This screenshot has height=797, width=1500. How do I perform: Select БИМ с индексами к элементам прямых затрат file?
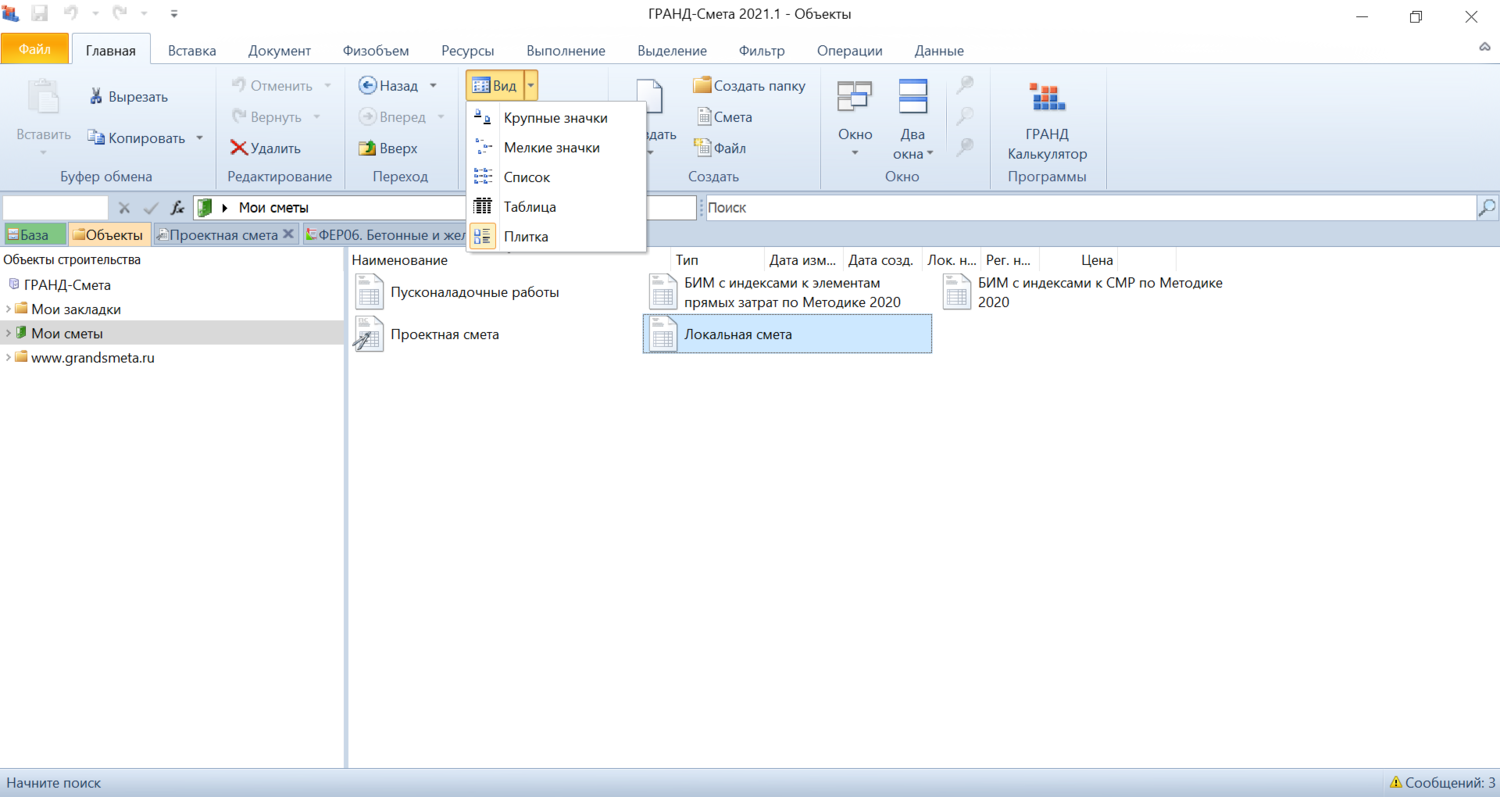(777, 293)
